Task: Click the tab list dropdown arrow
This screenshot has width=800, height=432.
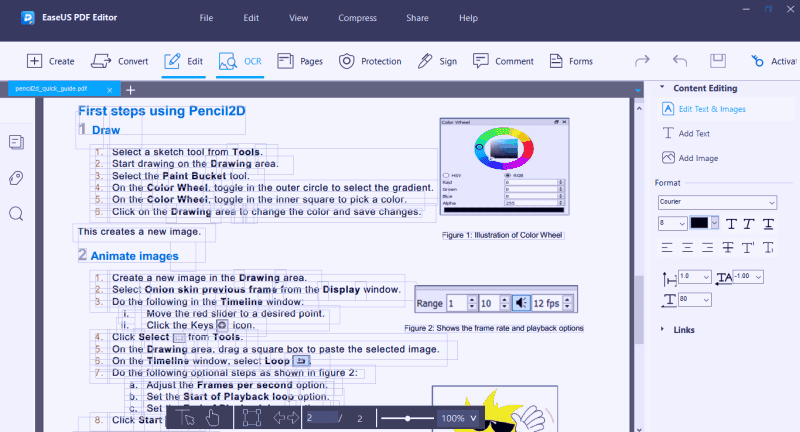Action: (638, 90)
